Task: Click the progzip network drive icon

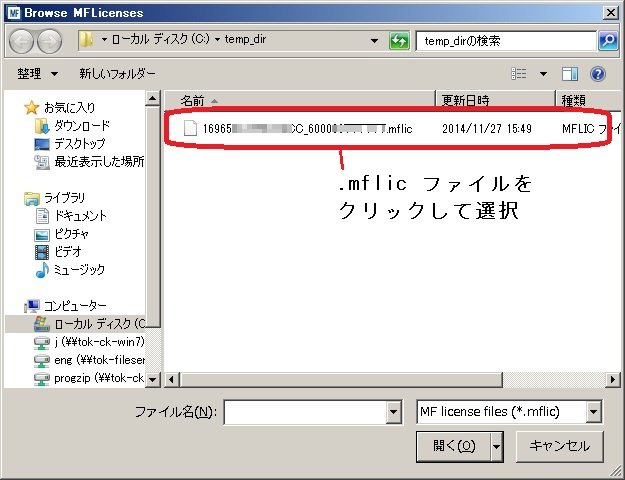Action: click(41, 378)
